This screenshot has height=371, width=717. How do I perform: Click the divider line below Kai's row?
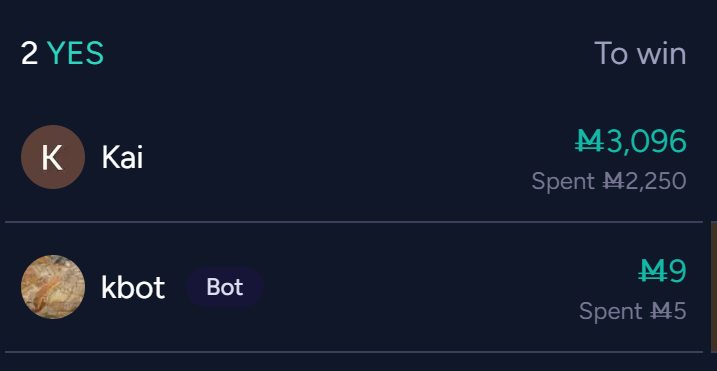[354, 222]
